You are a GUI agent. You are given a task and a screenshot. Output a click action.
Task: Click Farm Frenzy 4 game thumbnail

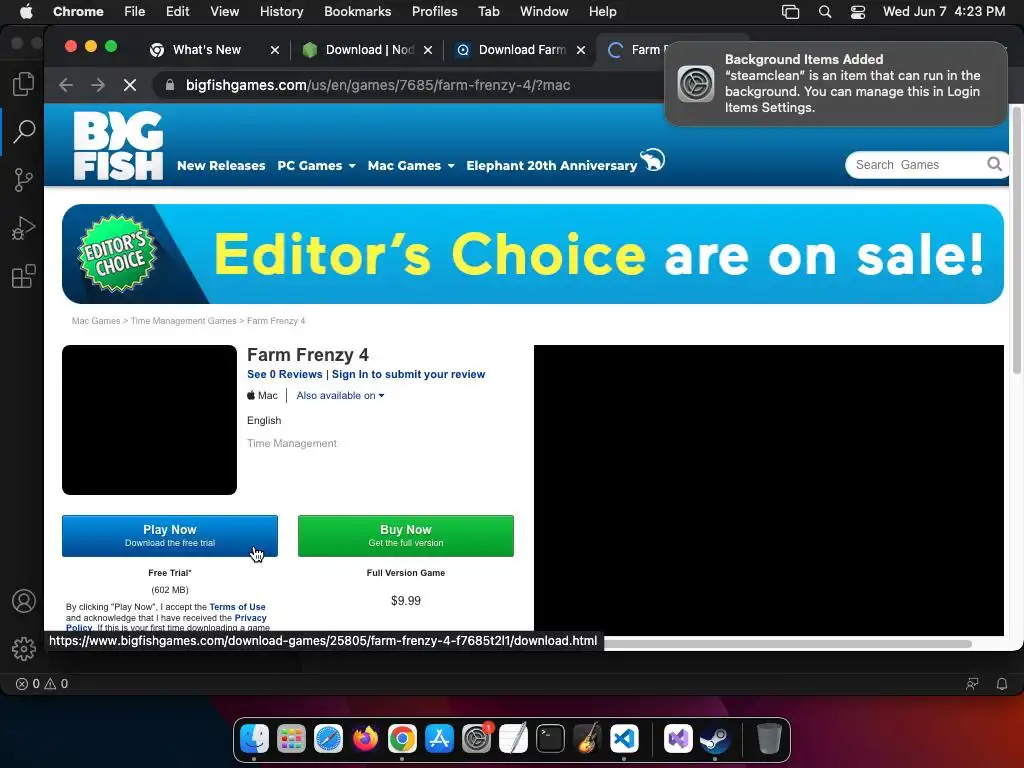(150, 419)
